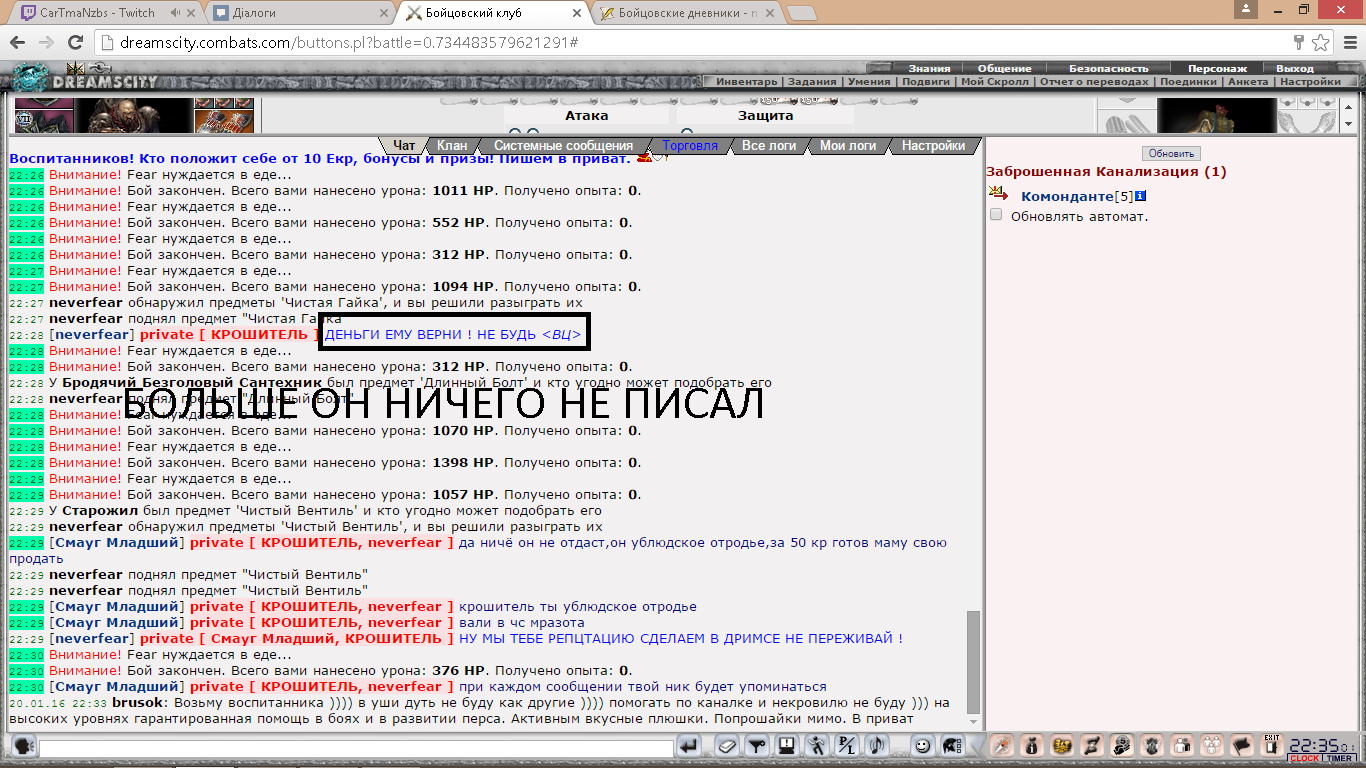Open the Настройки chat tab
Screen dimensions: 1366x768
coord(933,146)
